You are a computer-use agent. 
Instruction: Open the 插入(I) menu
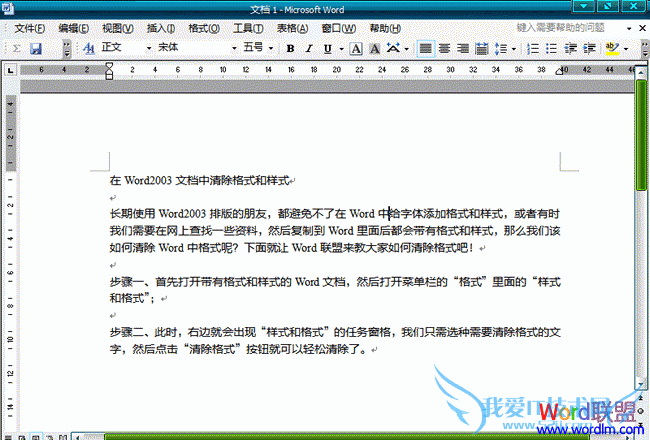tap(161, 28)
